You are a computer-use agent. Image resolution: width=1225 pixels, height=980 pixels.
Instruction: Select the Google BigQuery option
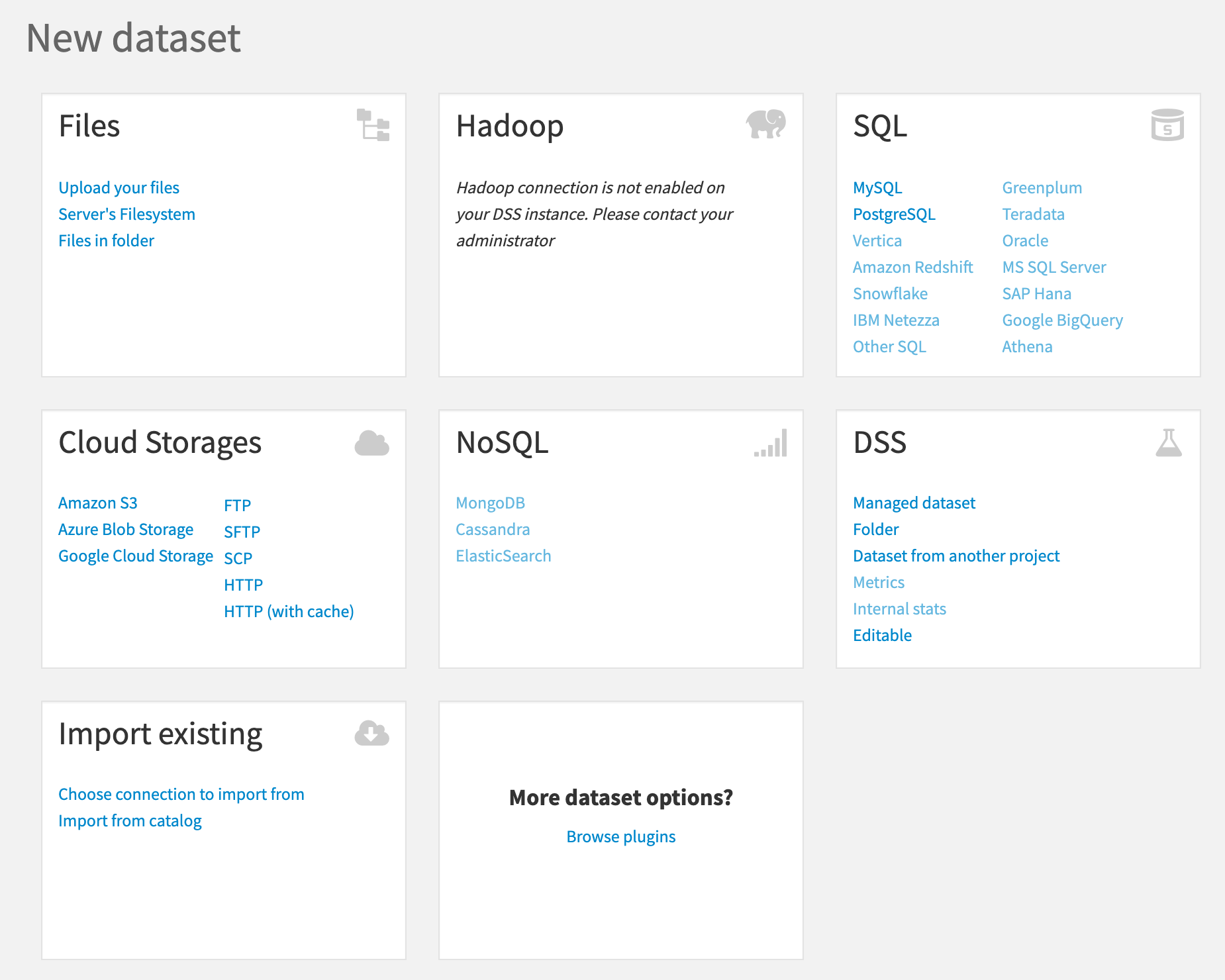1062,320
